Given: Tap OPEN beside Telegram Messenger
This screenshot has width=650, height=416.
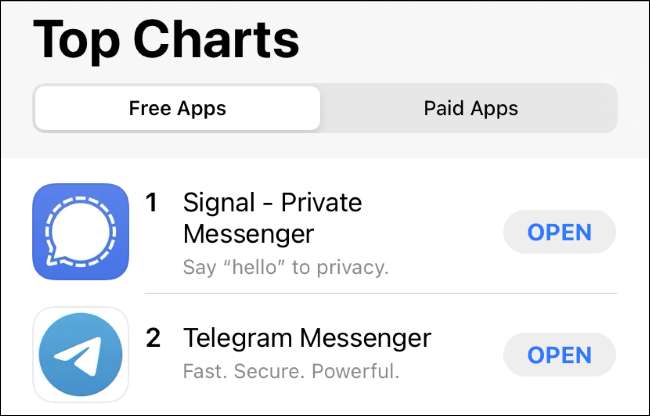Looking at the screenshot, I should click(559, 355).
